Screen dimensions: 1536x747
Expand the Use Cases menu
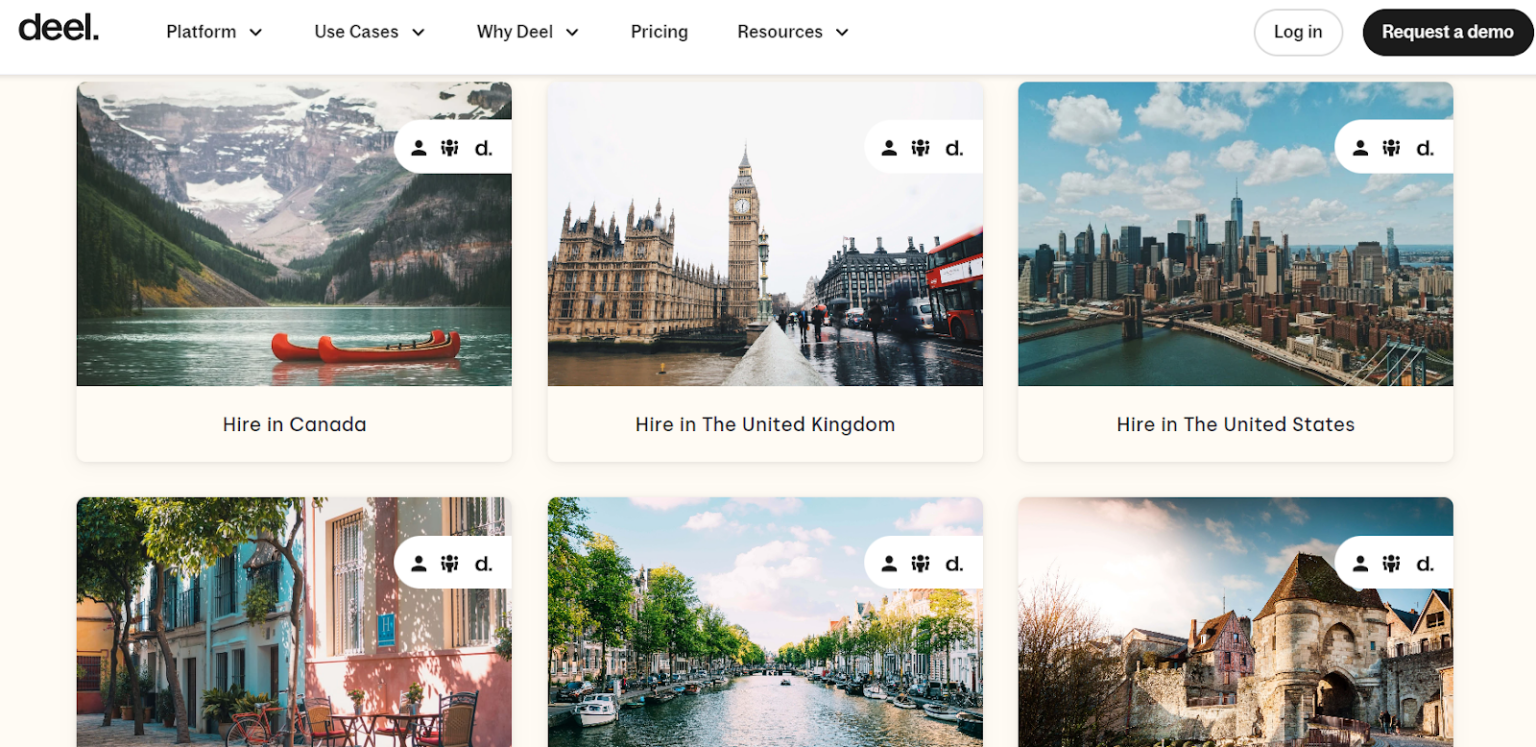point(369,31)
